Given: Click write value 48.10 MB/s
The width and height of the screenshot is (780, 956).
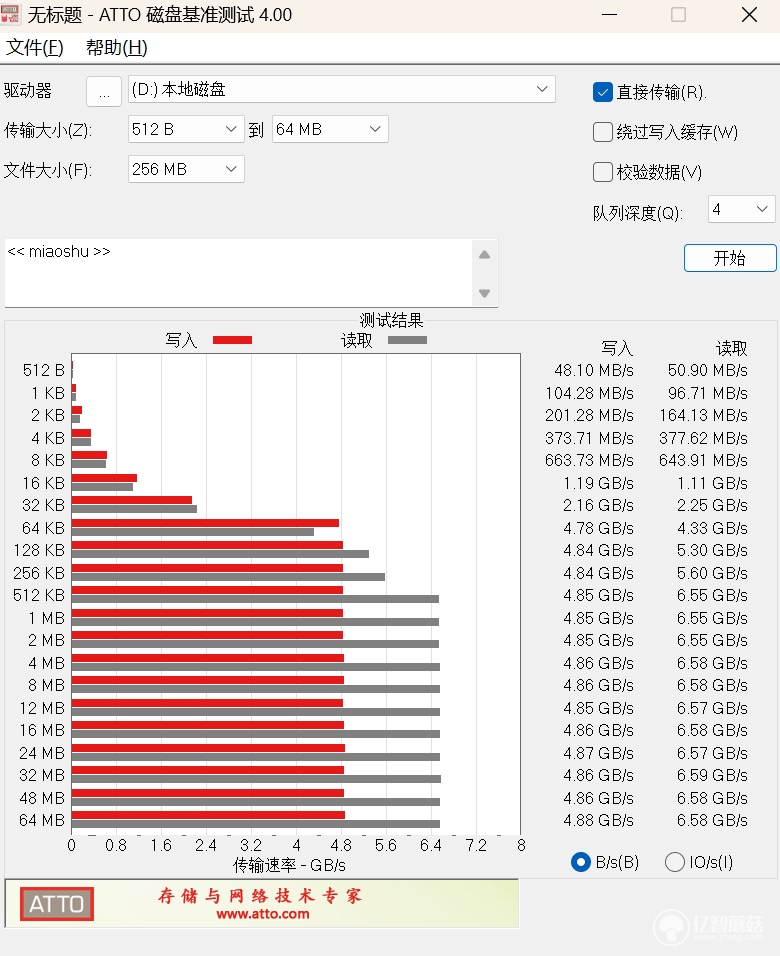Looking at the screenshot, I should pos(593,370).
